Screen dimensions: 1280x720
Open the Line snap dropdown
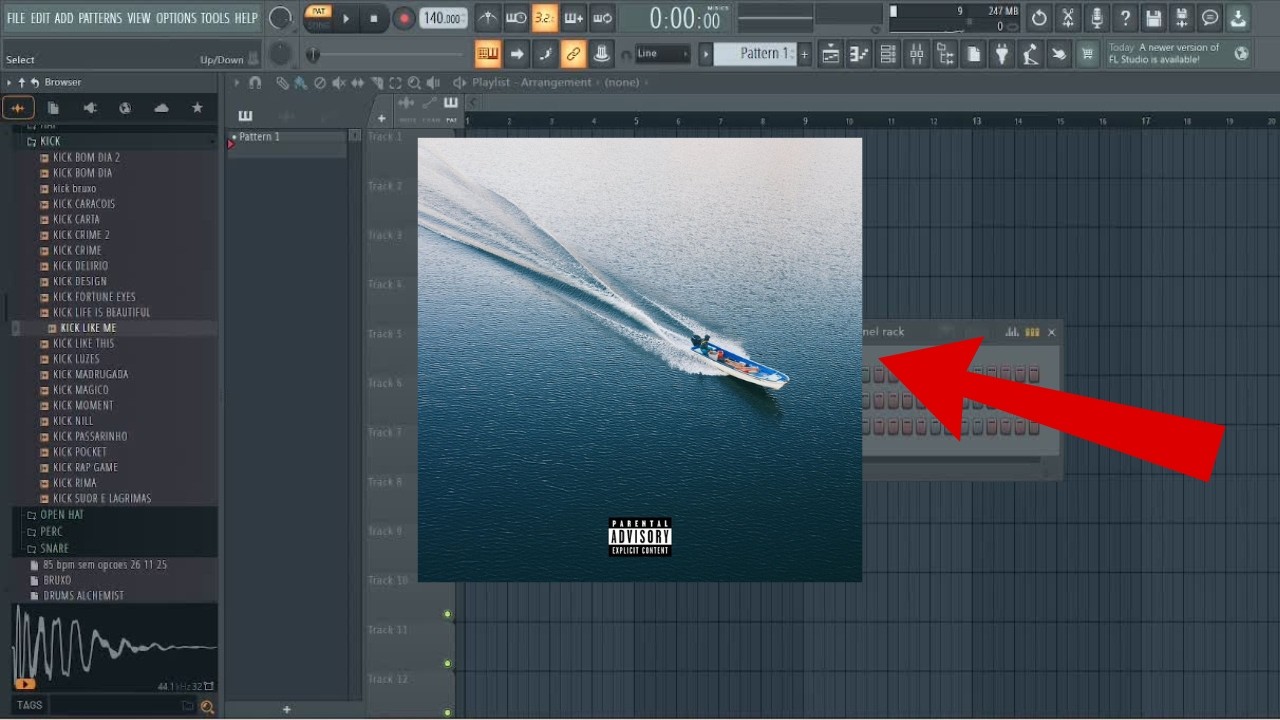click(x=662, y=54)
